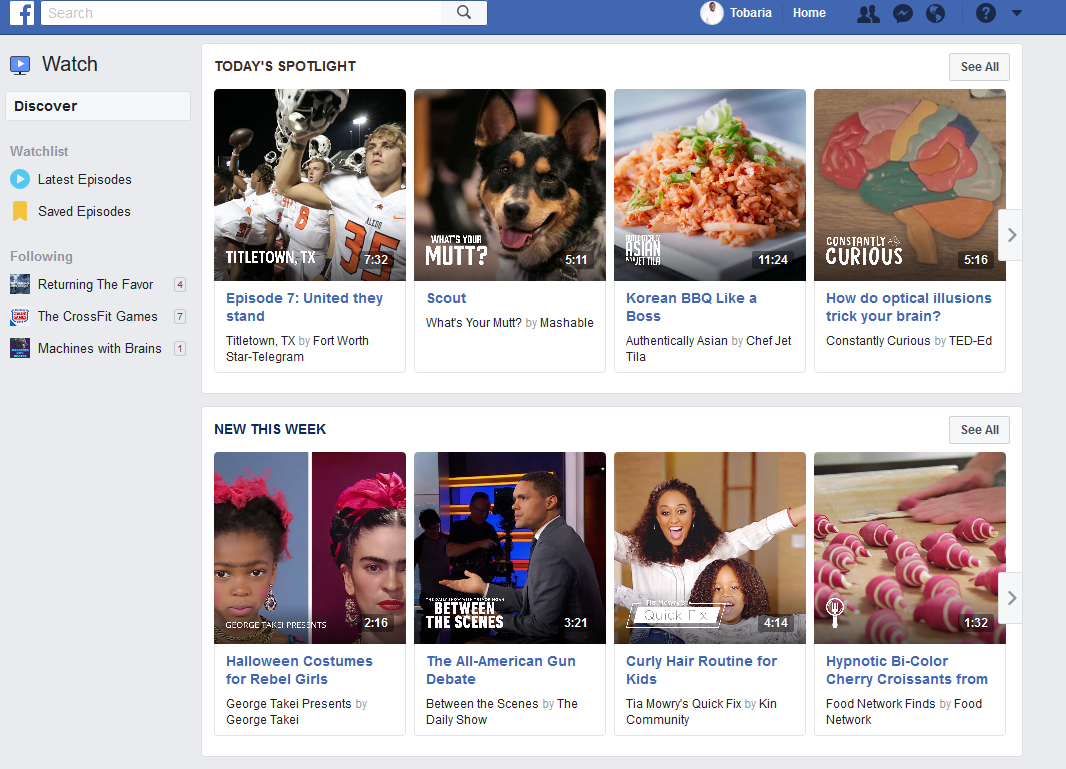Click See All for New This Week
Screen dimensions: 1066x769
pyautogui.click(x=980, y=430)
